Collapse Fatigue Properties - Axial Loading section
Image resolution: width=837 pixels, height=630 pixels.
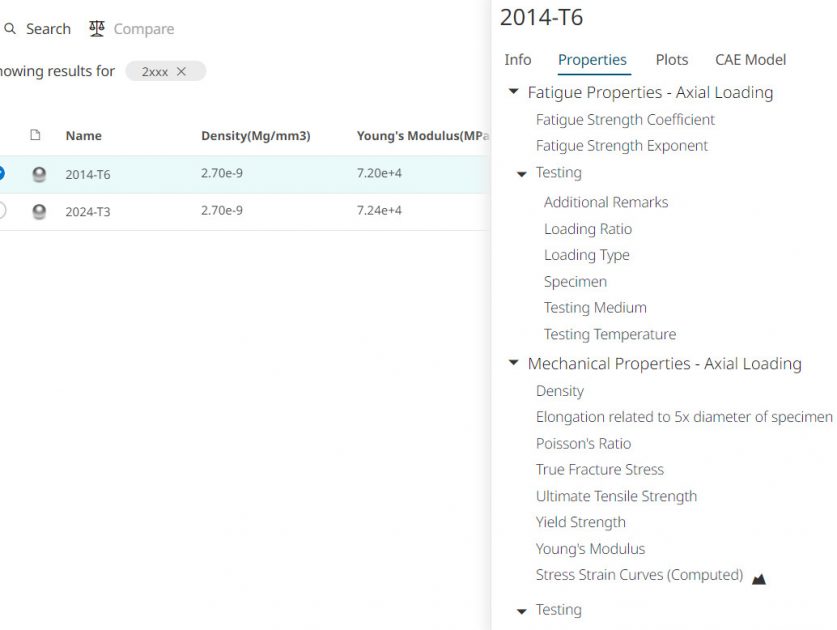point(514,92)
